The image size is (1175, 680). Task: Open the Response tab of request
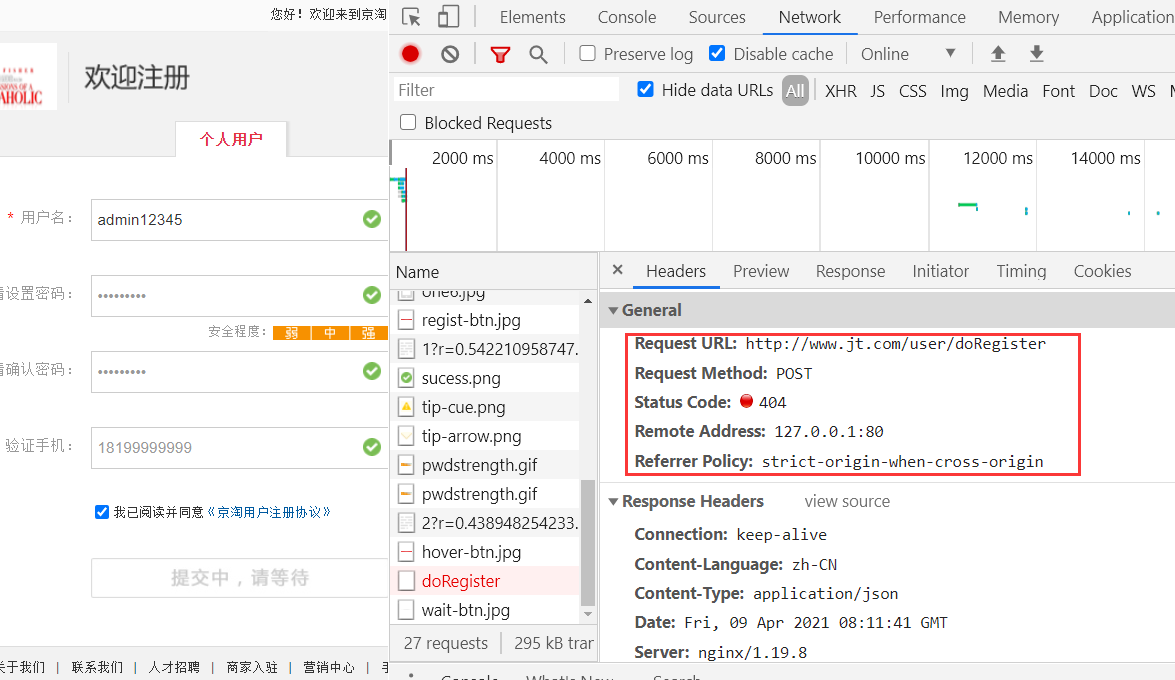point(851,271)
